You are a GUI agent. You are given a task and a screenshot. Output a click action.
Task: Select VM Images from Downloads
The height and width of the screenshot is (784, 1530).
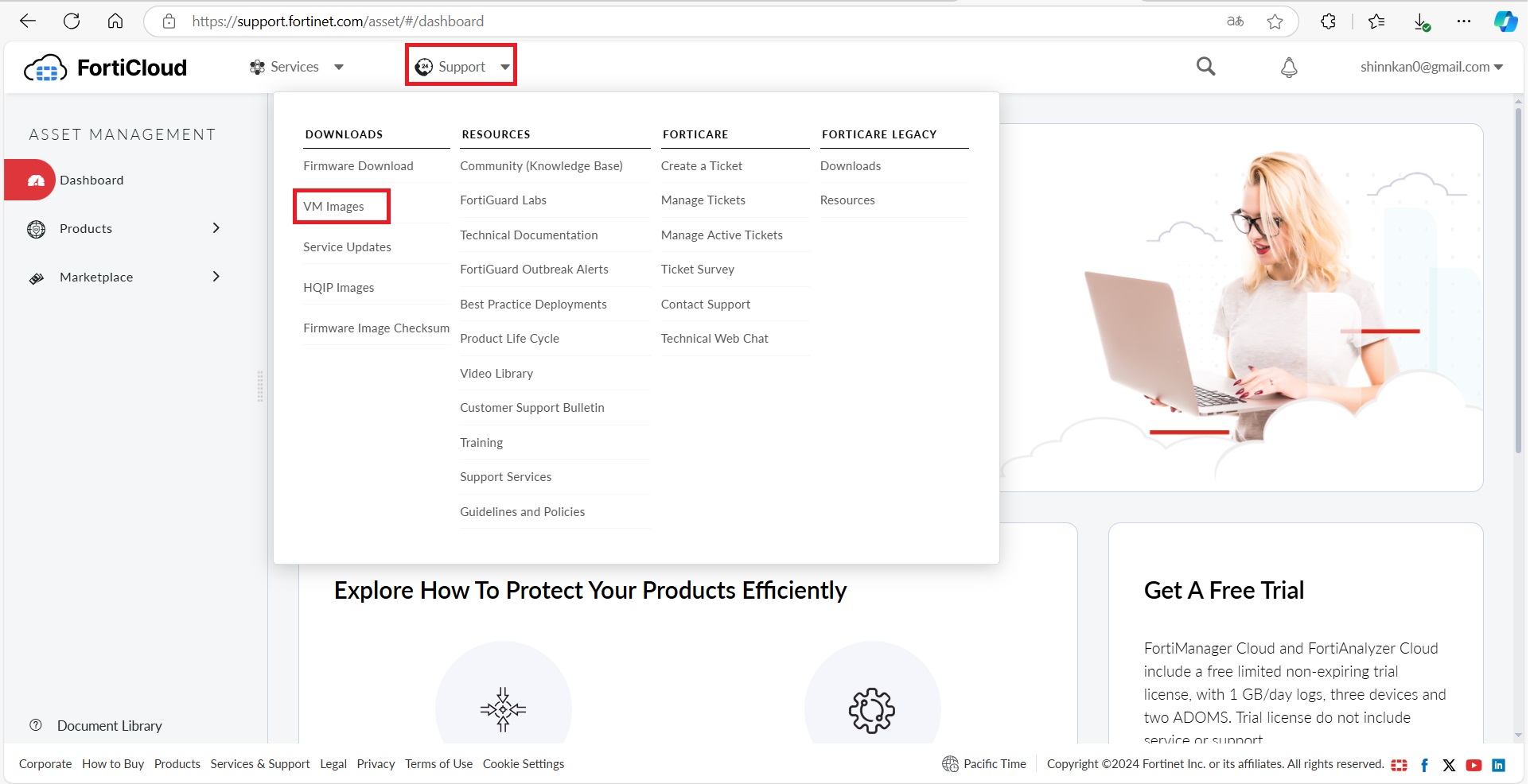coord(333,207)
